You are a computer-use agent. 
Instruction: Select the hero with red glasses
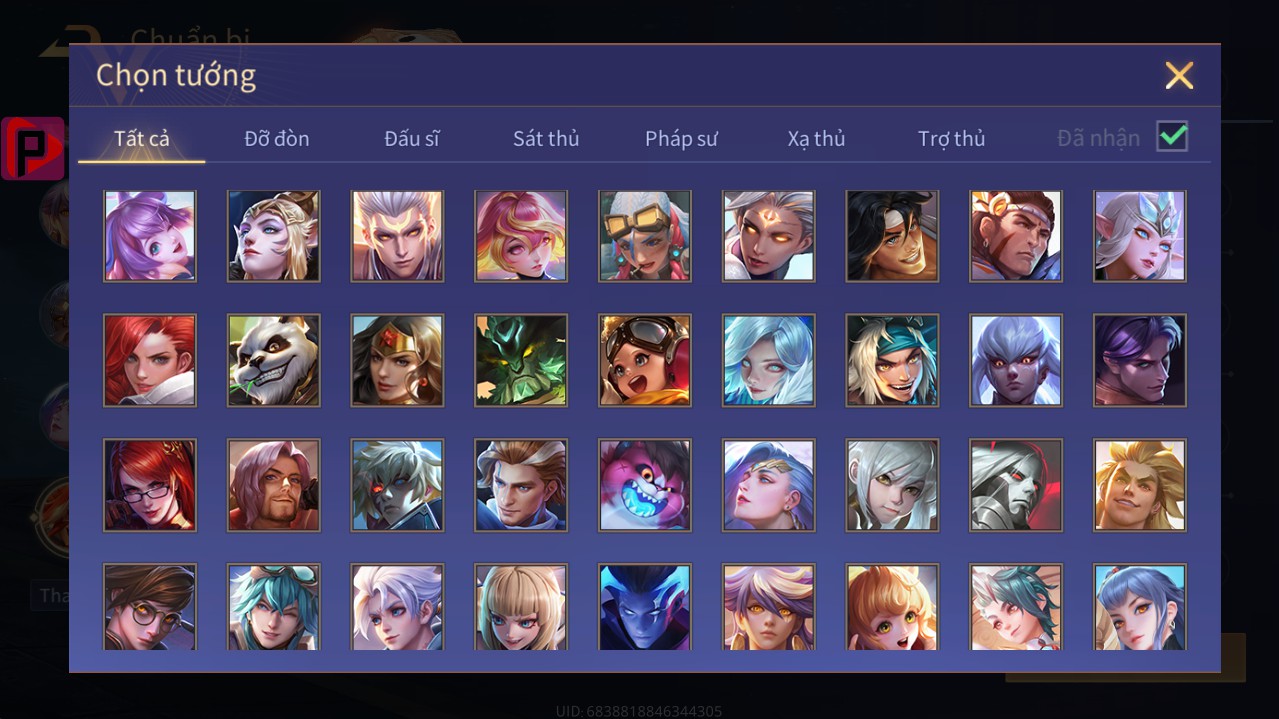coord(150,484)
